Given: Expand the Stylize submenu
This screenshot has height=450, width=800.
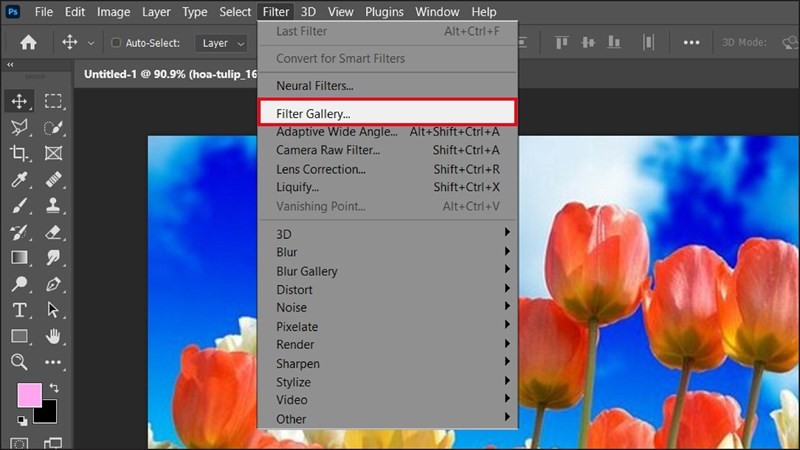Looking at the screenshot, I should point(388,382).
